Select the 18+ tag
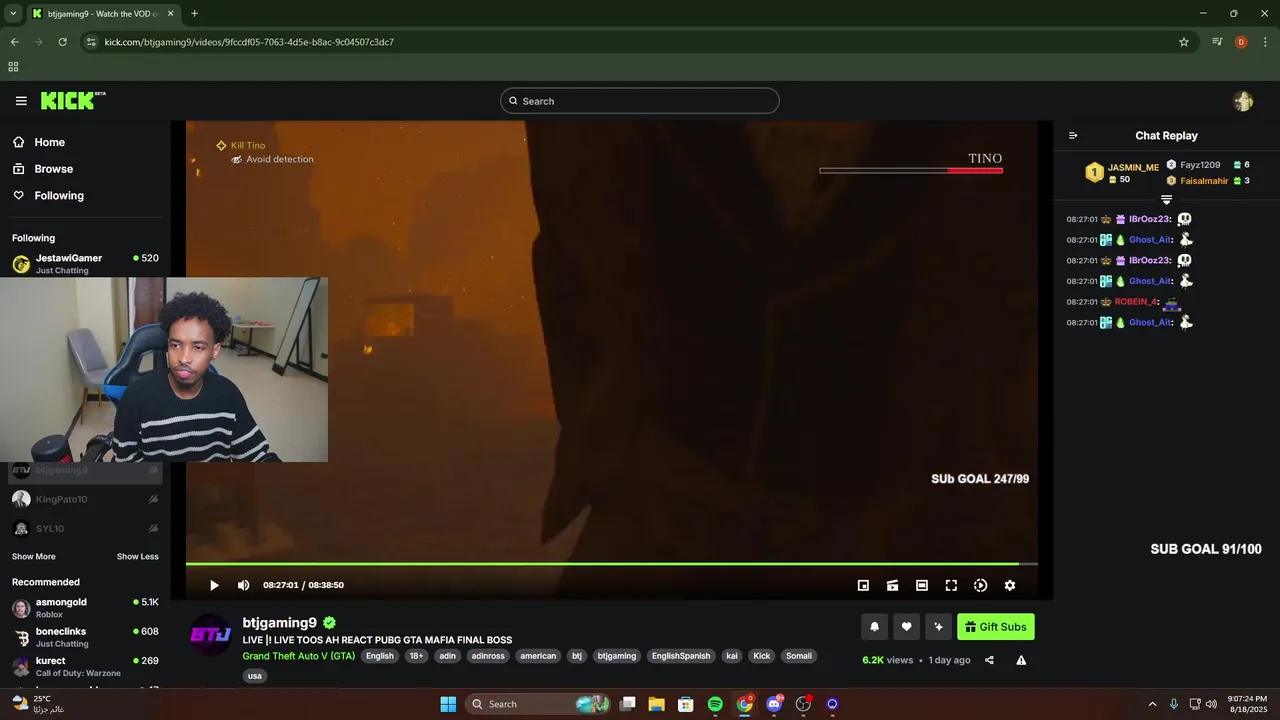The height and width of the screenshot is (720, 1280). click(416, 656)
